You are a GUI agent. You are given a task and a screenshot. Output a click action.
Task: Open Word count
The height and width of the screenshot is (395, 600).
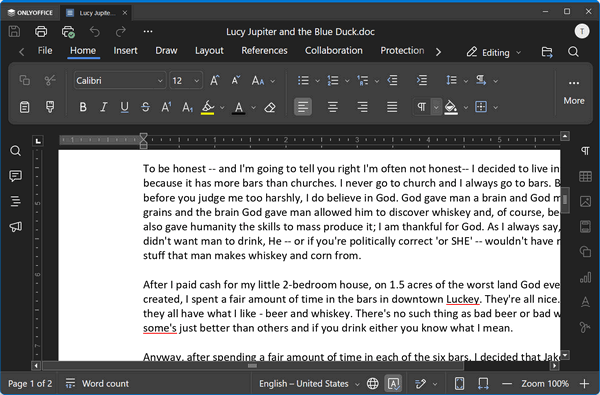click(x=97, y=384)
